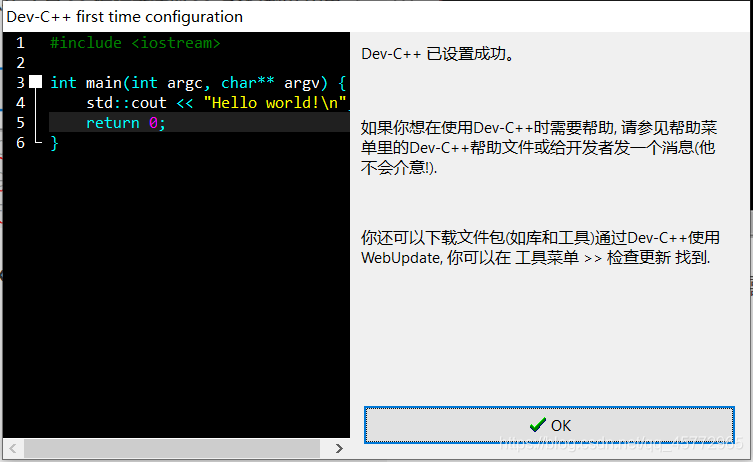Click the text mentioning WebUpdate
The image size is (753, 462).
click(540, 248)
